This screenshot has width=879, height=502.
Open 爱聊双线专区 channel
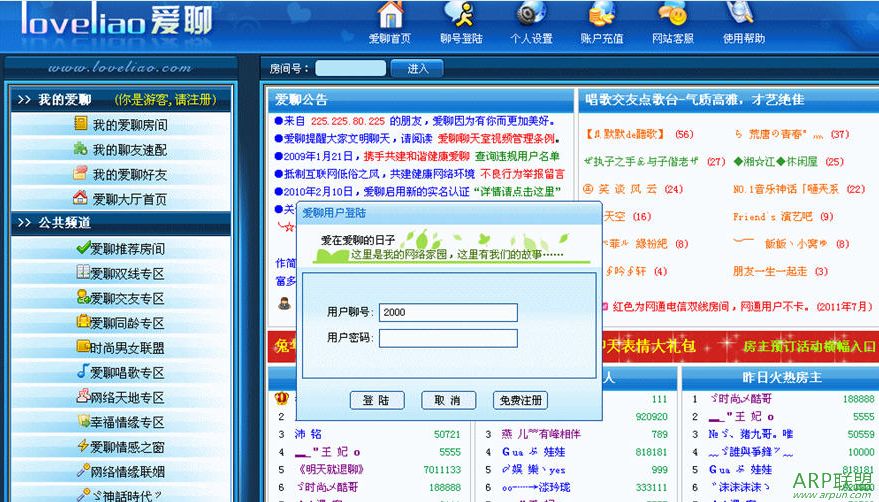(x=121, y=273)
